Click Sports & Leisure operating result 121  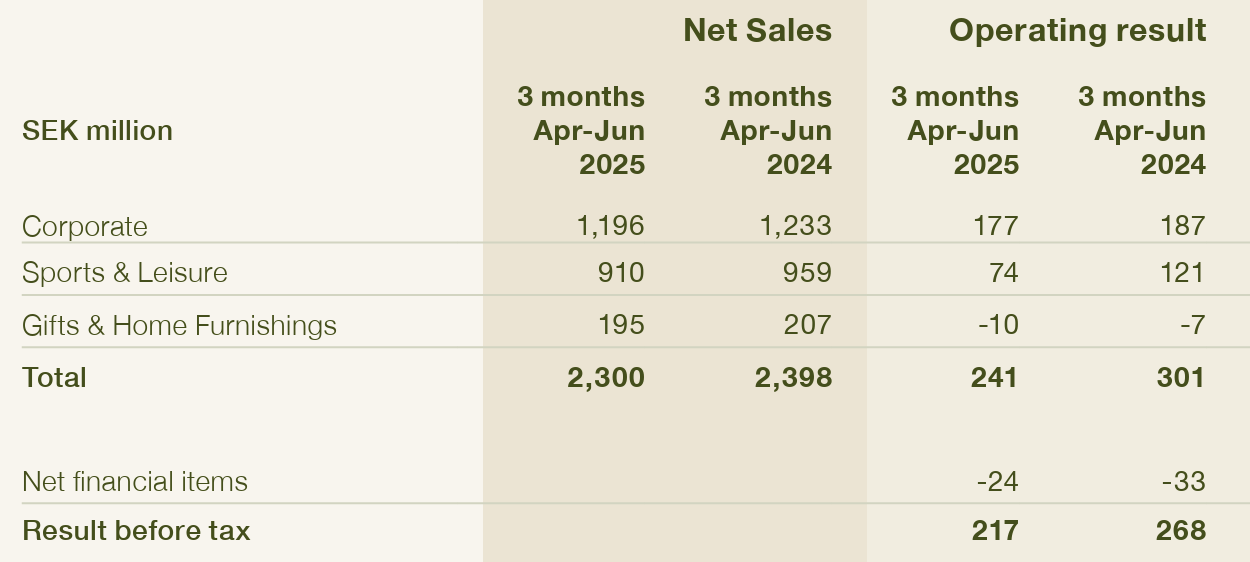[x=1183, y=272]
